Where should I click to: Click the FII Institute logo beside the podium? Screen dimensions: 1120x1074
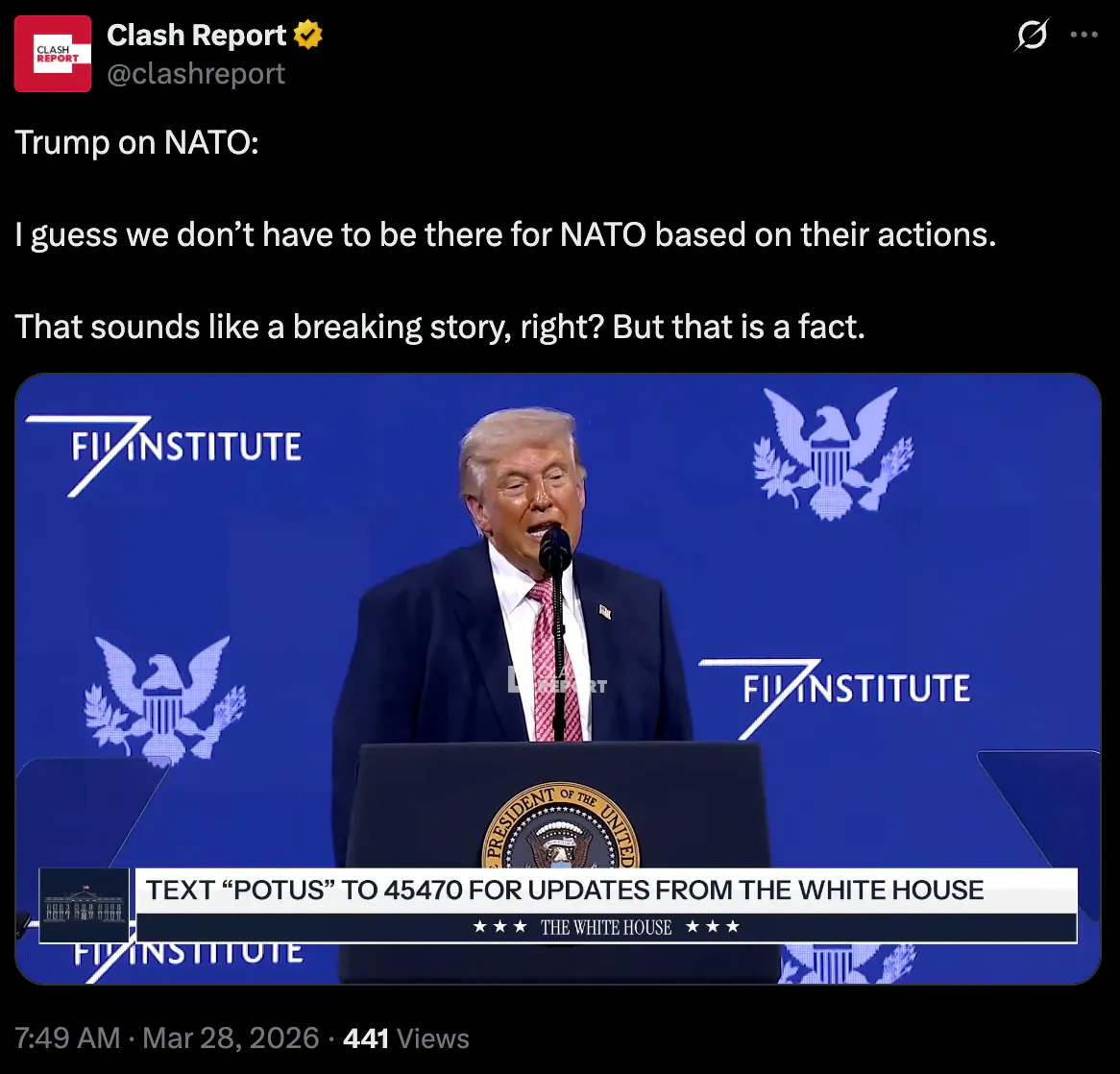coord(835,698)
